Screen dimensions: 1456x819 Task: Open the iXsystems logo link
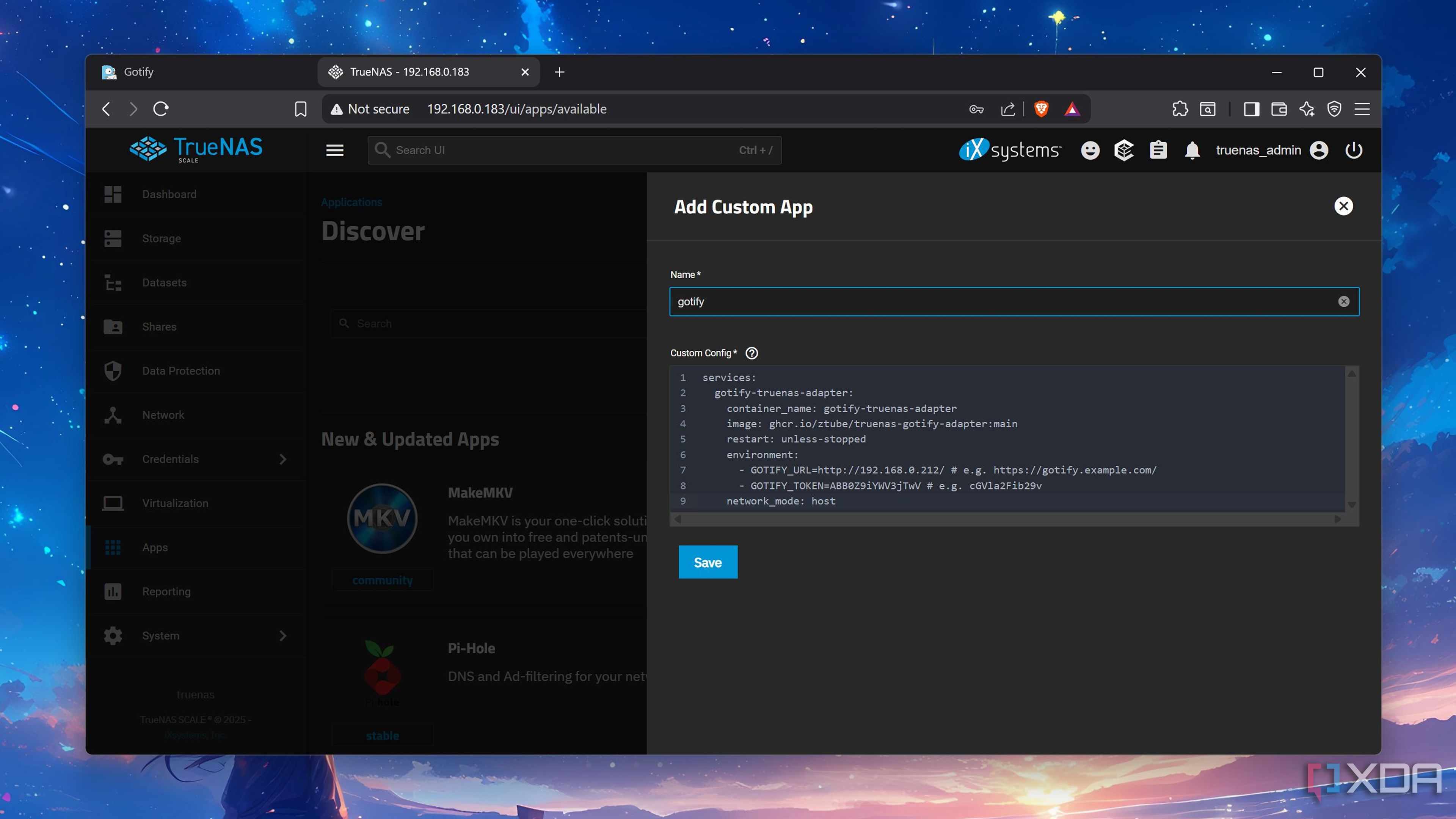[x=1010, y=151]
